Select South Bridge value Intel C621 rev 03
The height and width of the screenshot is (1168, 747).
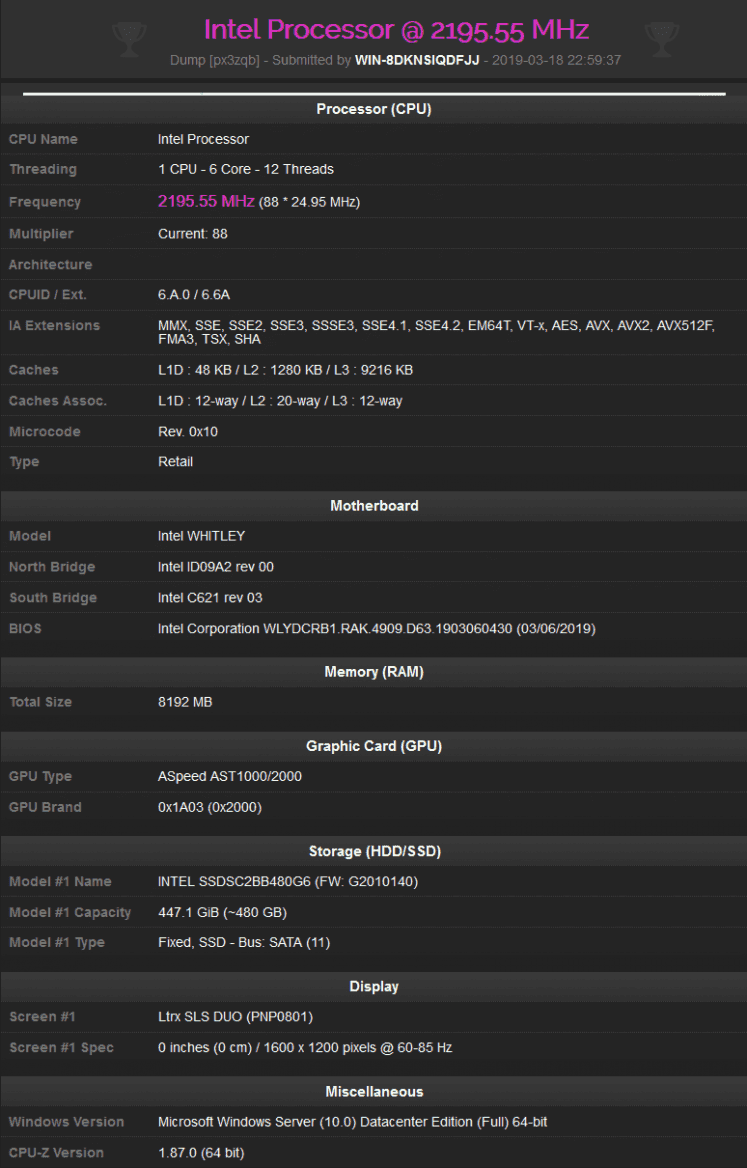(x=210, y=597)
